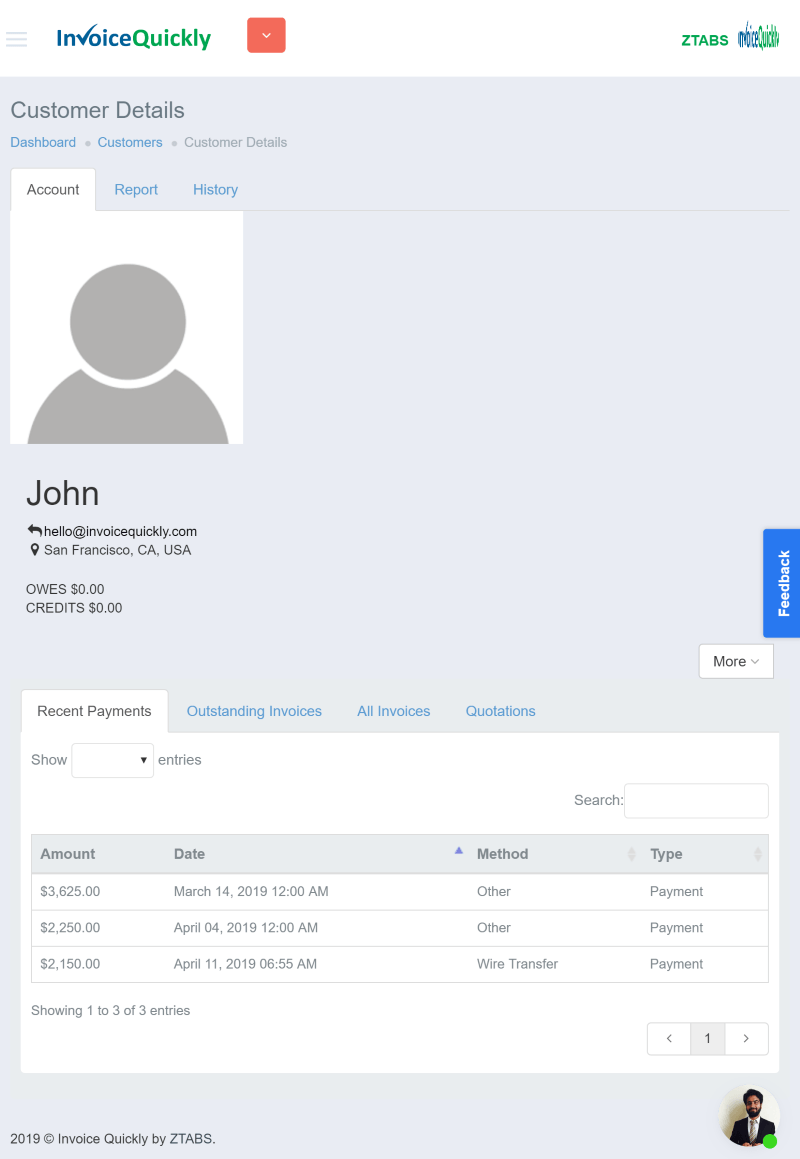This screenshot has height=1159, width=800.
Task: Go to next page of payments
Action: tap(746, 1038)
